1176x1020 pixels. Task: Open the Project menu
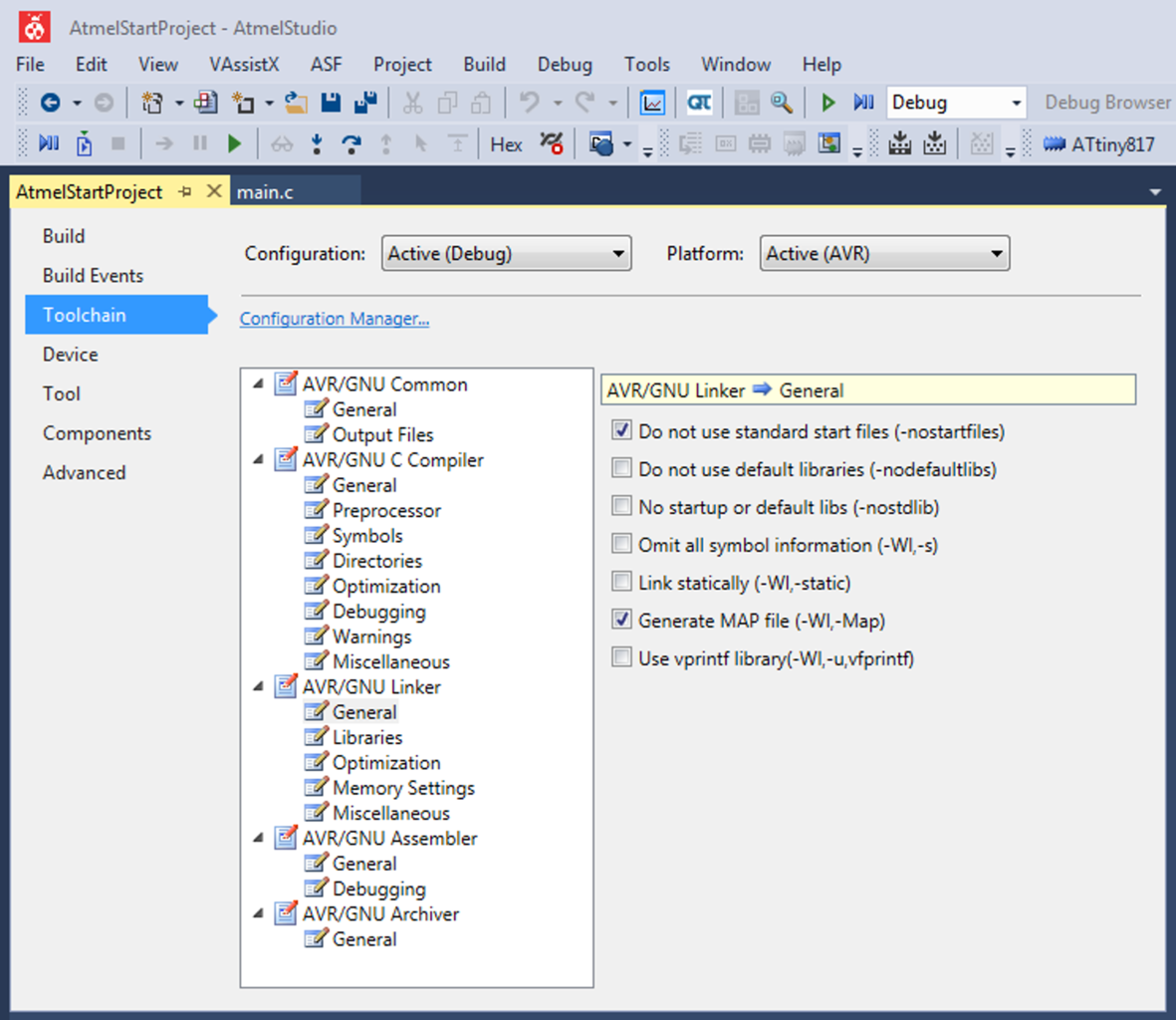point(402,65)
